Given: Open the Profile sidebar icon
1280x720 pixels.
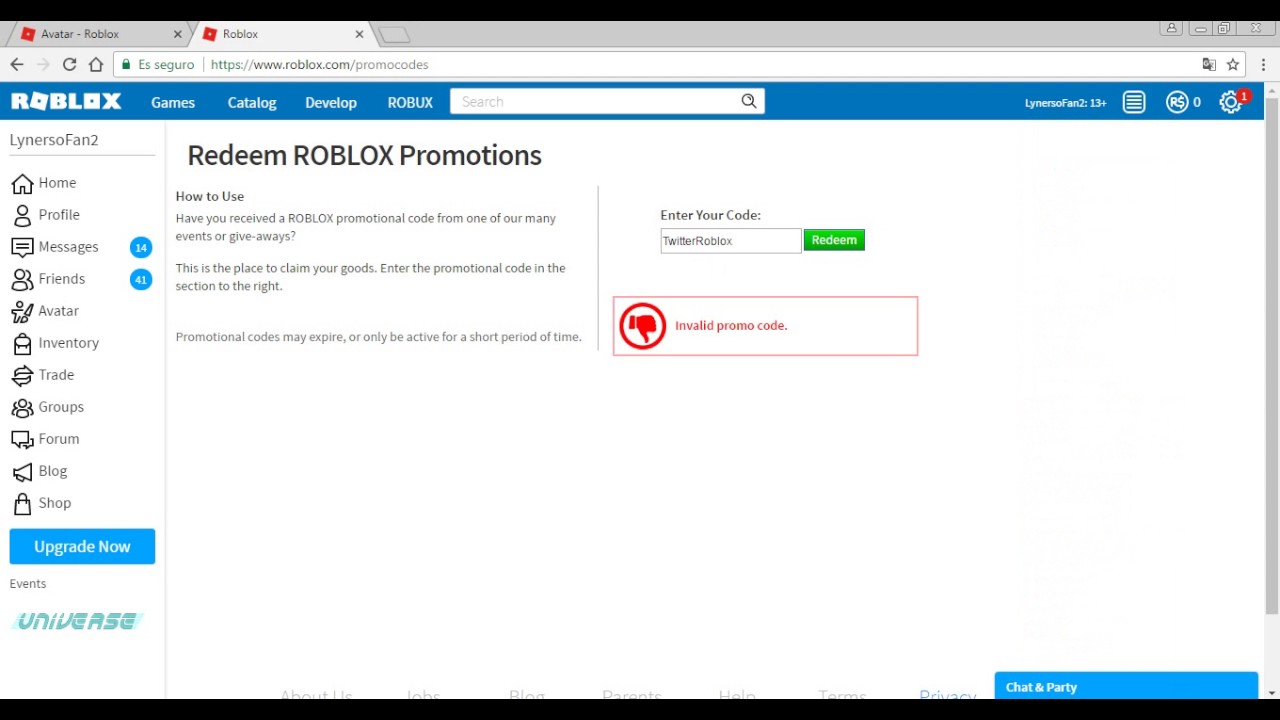Looking at the screenshot, I should [22, 215].
